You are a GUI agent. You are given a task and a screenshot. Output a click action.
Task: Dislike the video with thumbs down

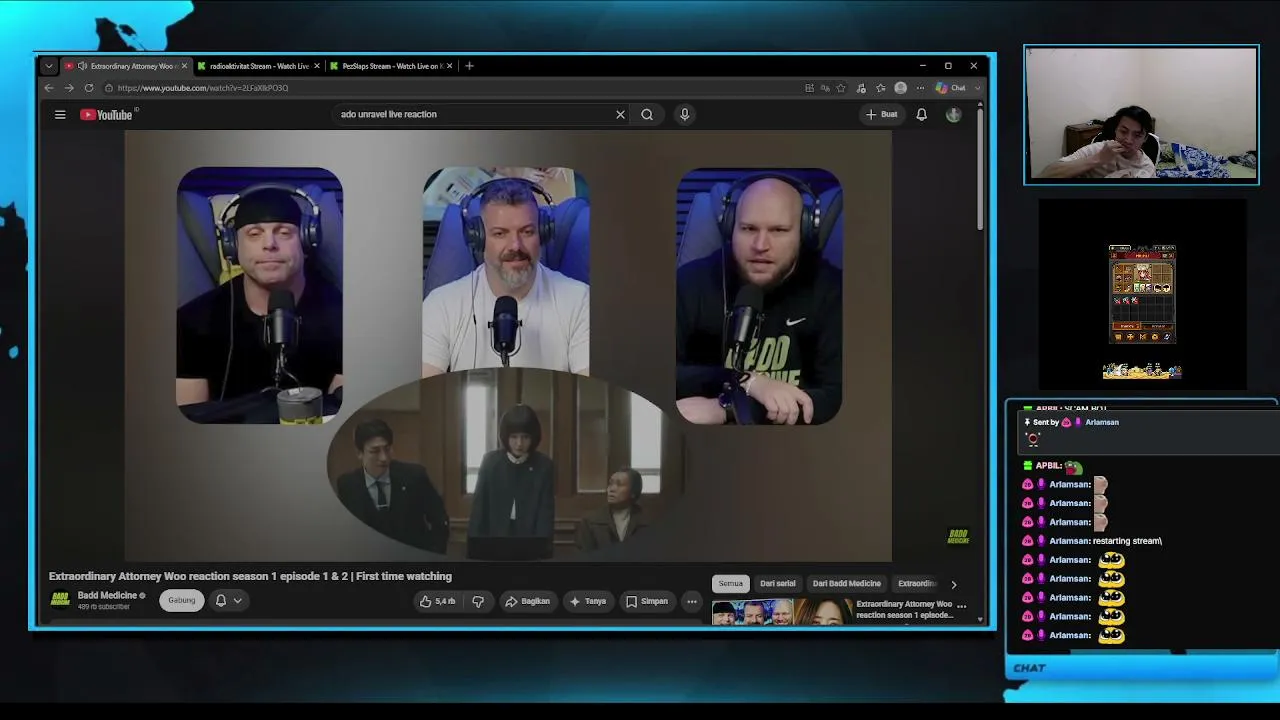point(478,601)
